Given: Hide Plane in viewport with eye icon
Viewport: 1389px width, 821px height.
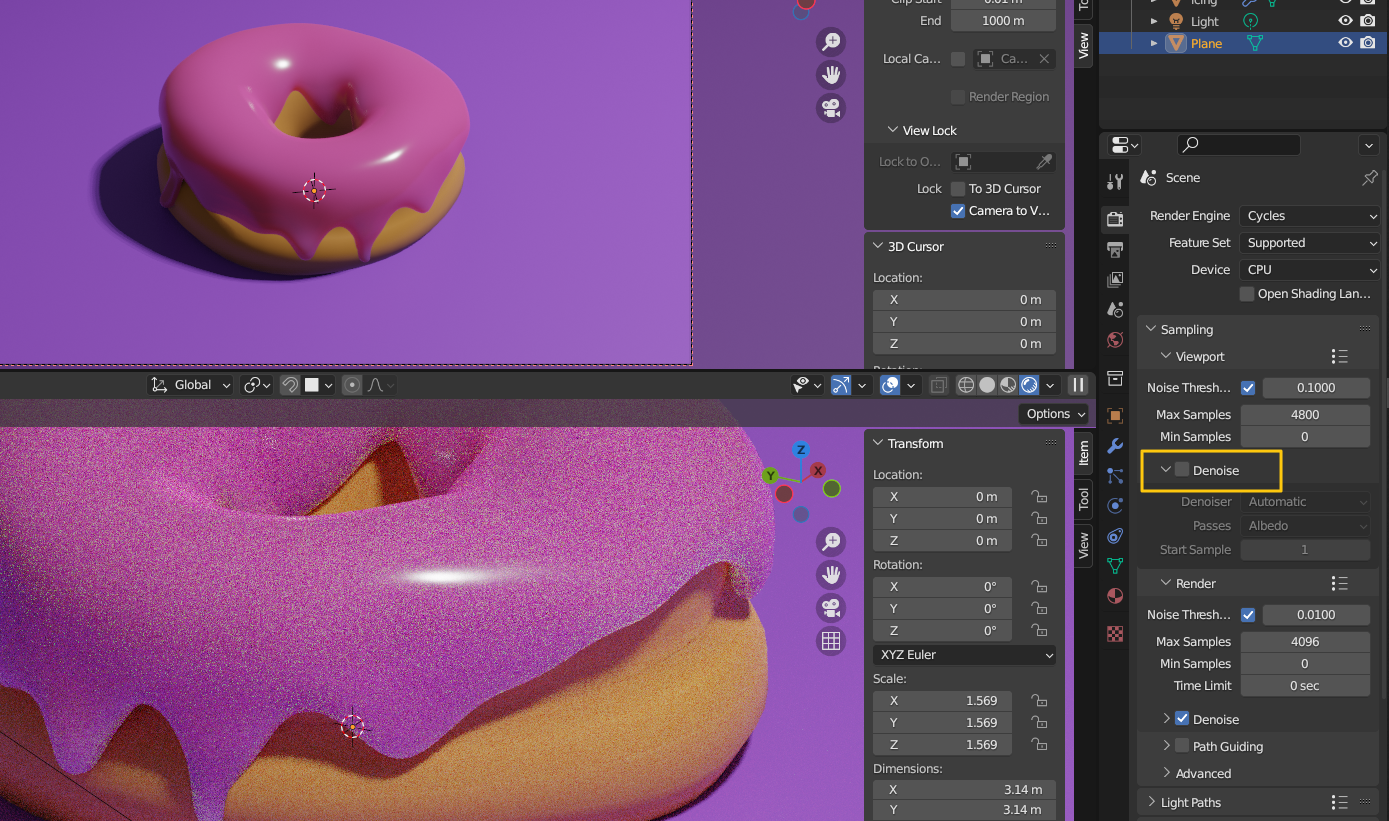Looking at the screenshot, I should pyautogui.click(x=1345, y=43).
